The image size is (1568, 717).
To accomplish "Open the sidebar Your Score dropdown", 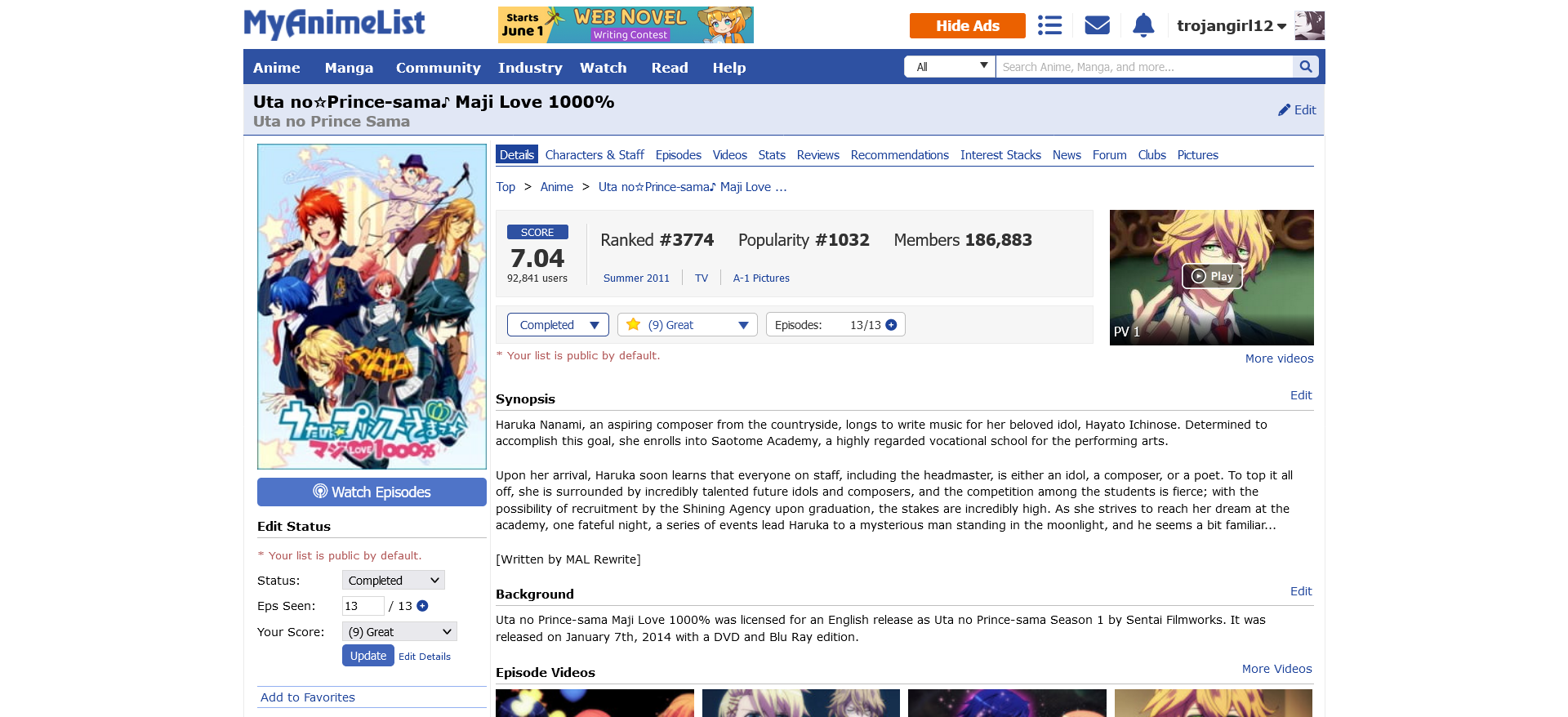I will 399,632.
